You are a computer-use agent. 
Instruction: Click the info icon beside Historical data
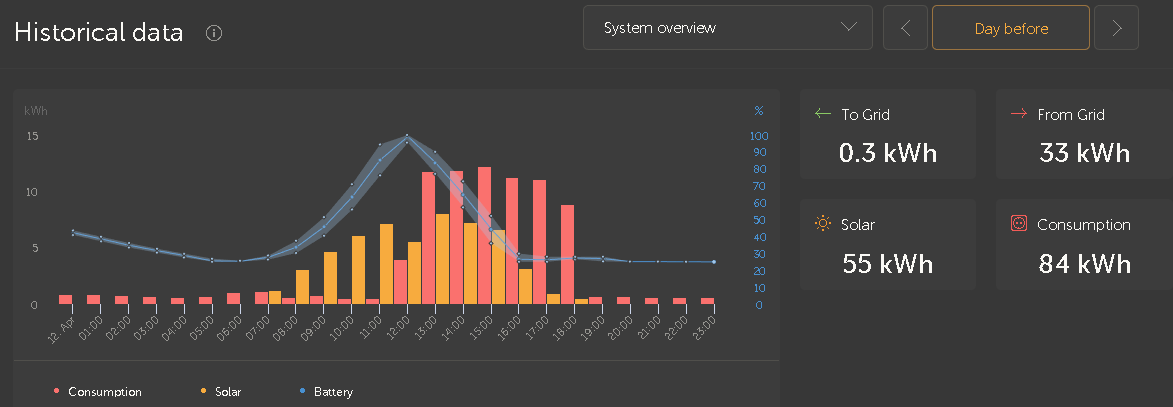(214, 33)
